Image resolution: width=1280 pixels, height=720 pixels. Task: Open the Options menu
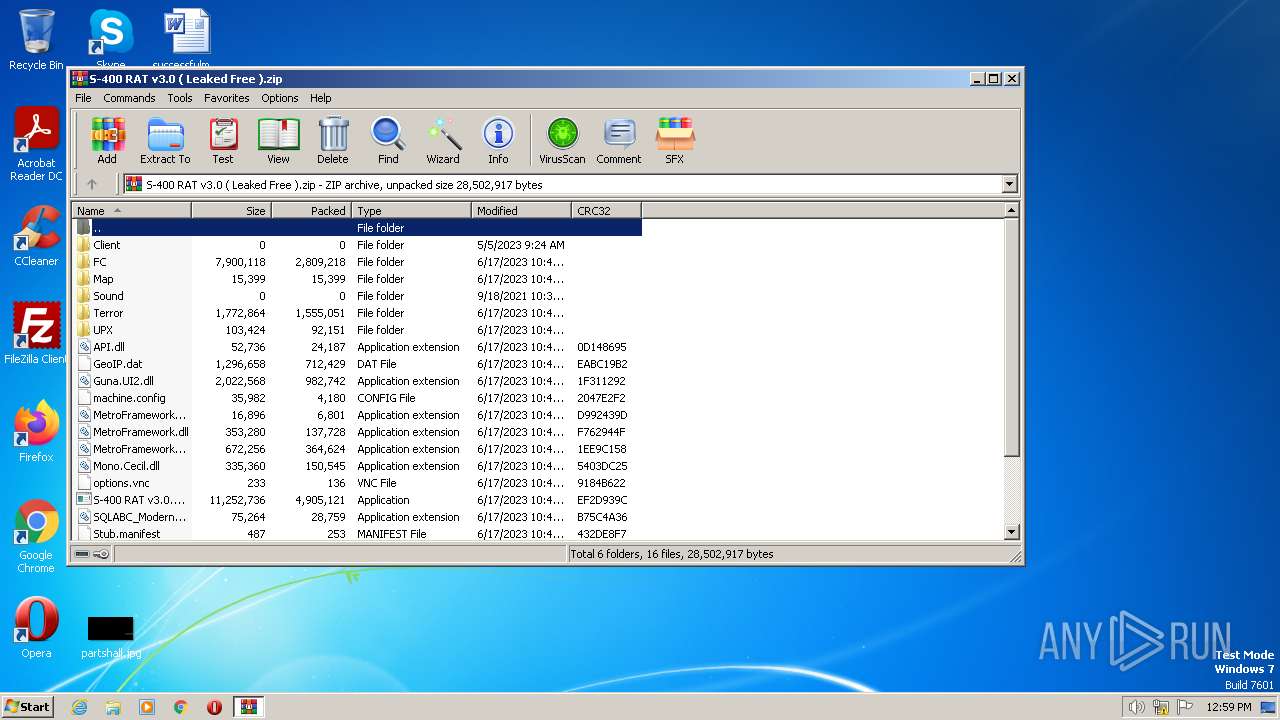pos(280,98)
